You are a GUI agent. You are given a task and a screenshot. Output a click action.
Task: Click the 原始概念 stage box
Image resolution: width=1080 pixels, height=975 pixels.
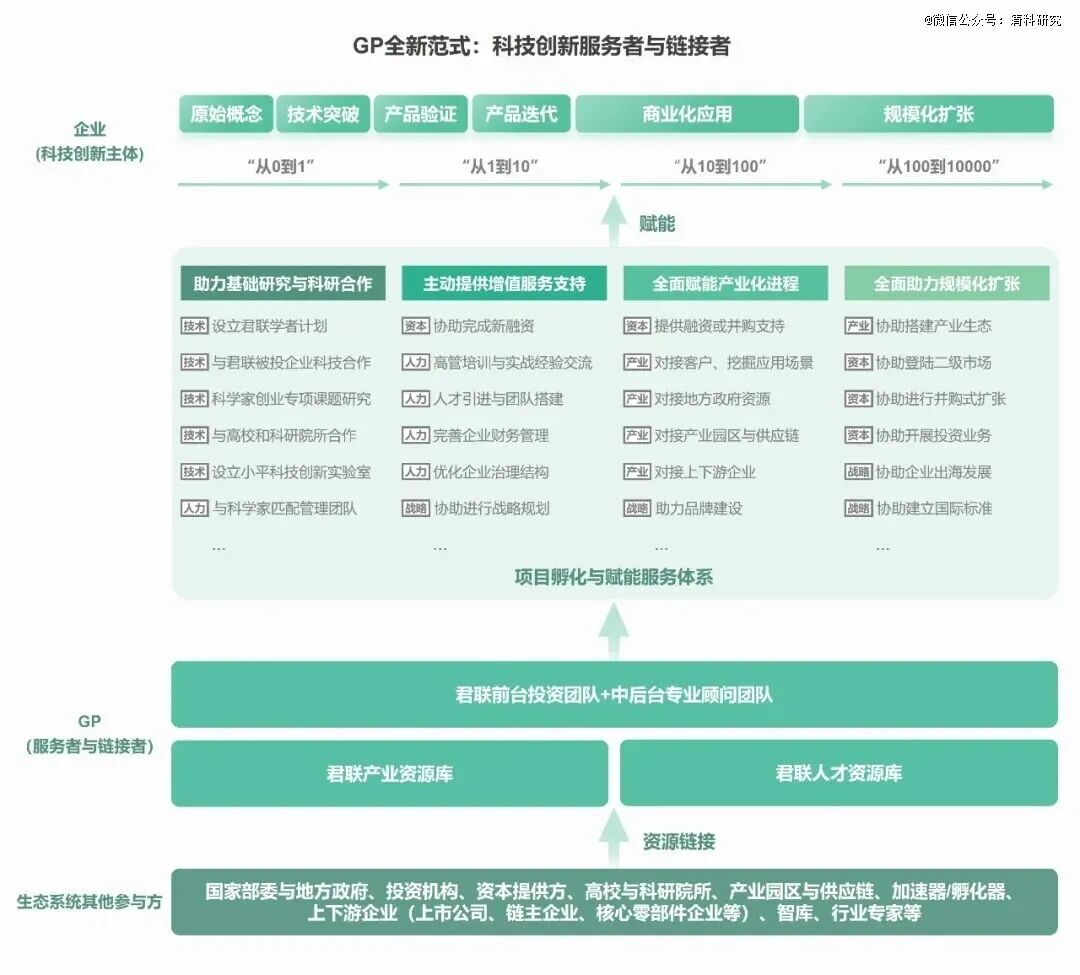(x=226, y=114)
